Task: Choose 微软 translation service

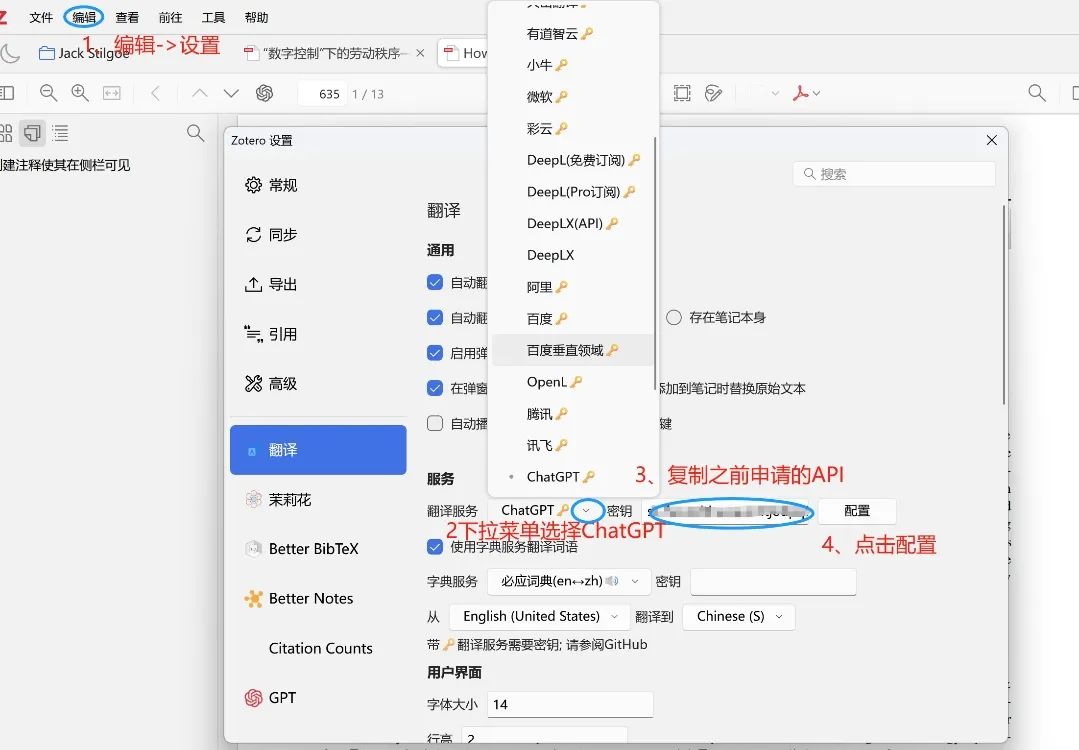Action: (x=572, y=97)
